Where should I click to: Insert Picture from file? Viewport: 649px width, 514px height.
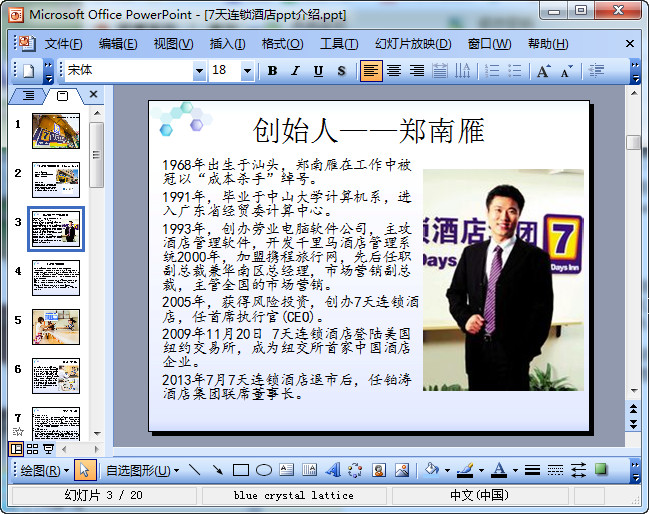[x=402, y=470]
